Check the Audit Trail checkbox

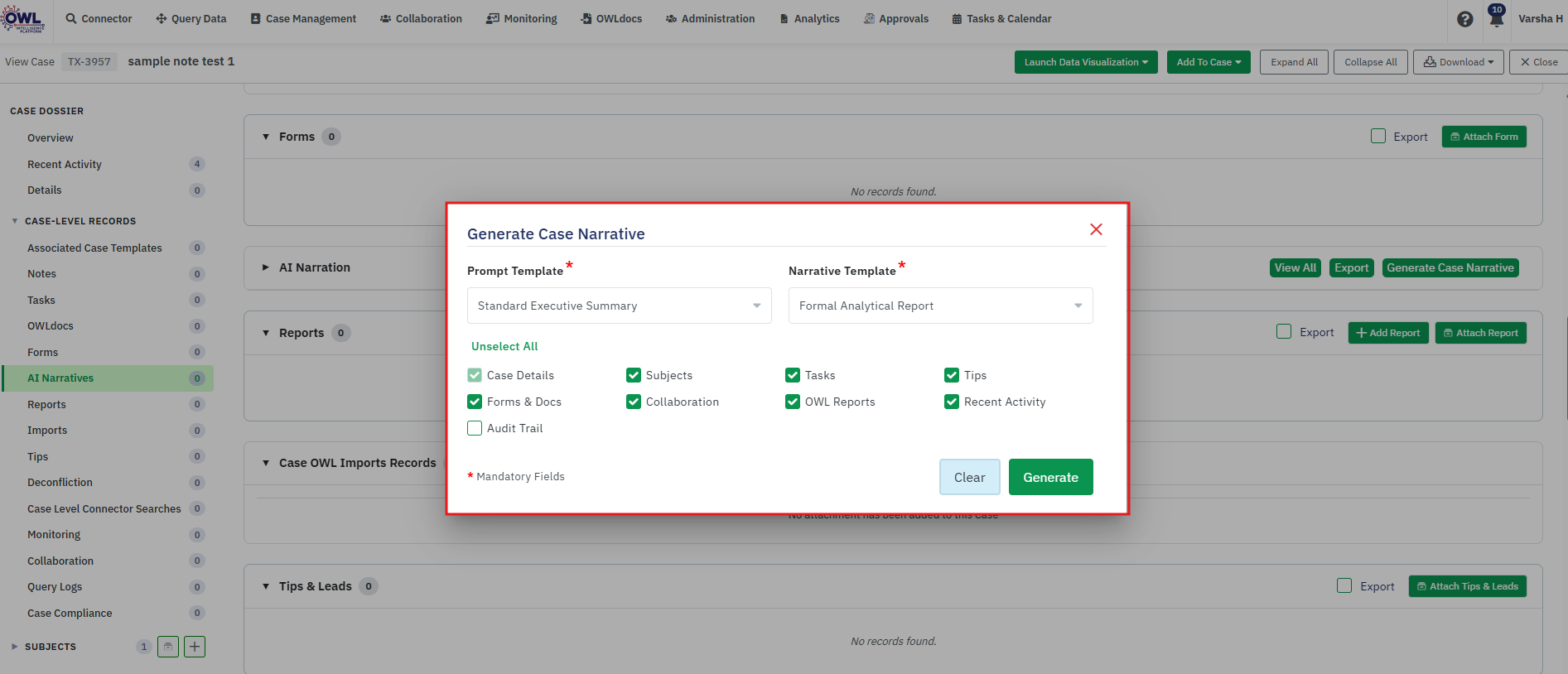[475, 428]
